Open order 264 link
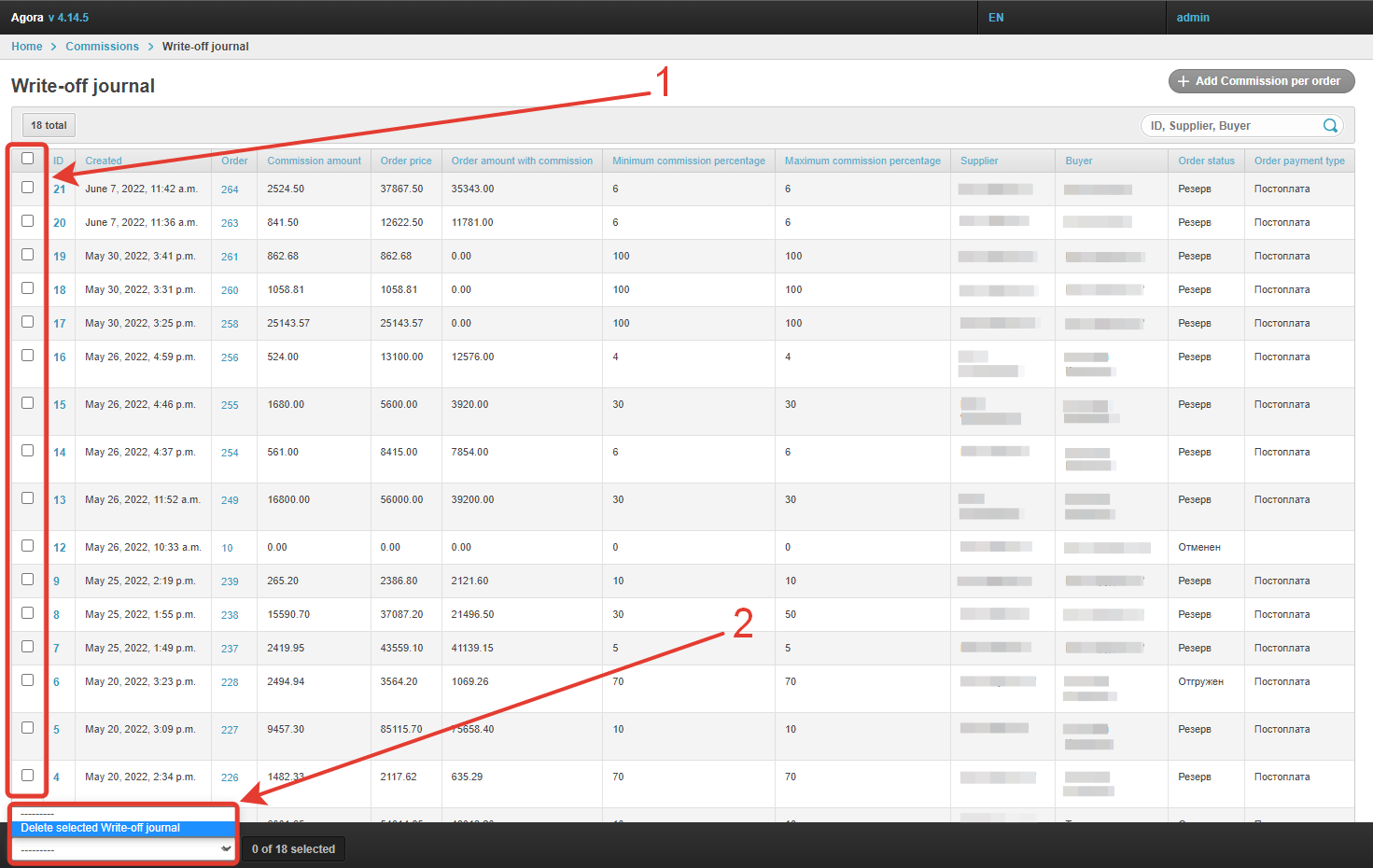The height and width of the screenshot is (868, 1373). (230, 189)
